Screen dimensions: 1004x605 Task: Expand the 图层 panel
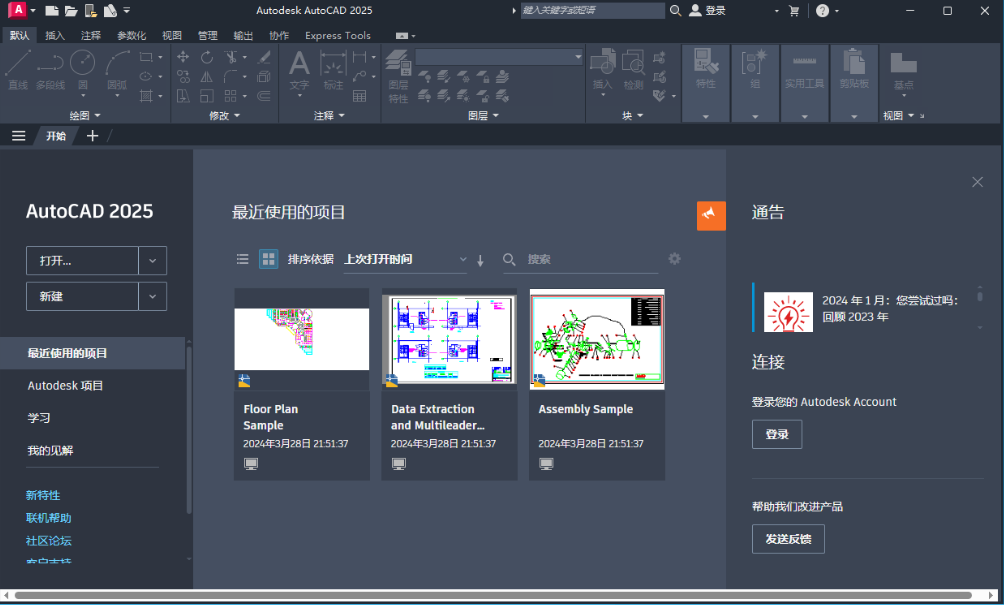pyautogui.click(x=483, y=115)
